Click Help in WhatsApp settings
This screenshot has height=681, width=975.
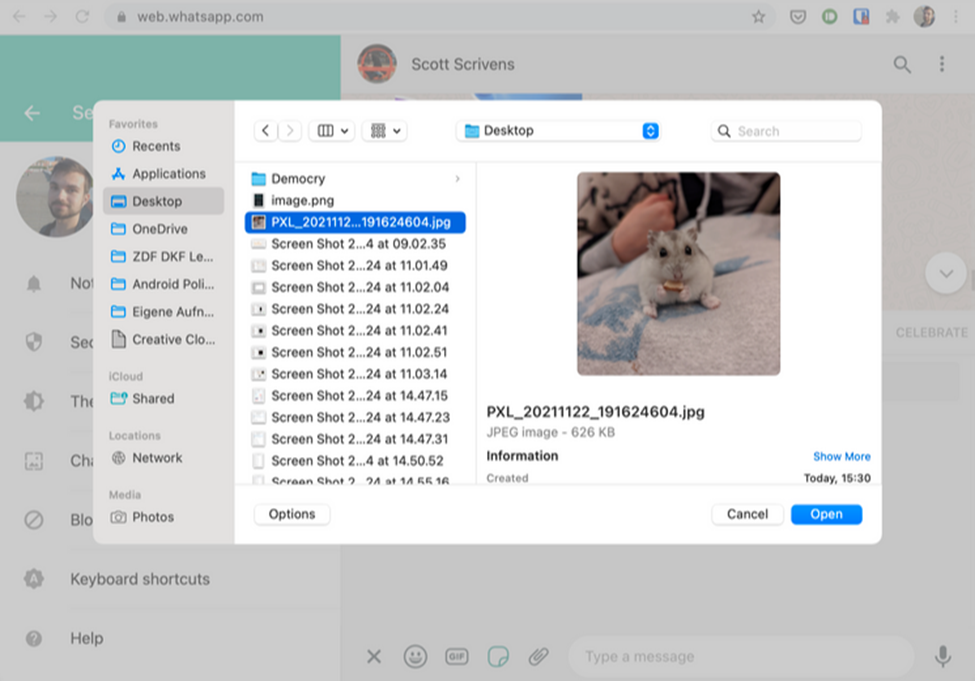86,638
